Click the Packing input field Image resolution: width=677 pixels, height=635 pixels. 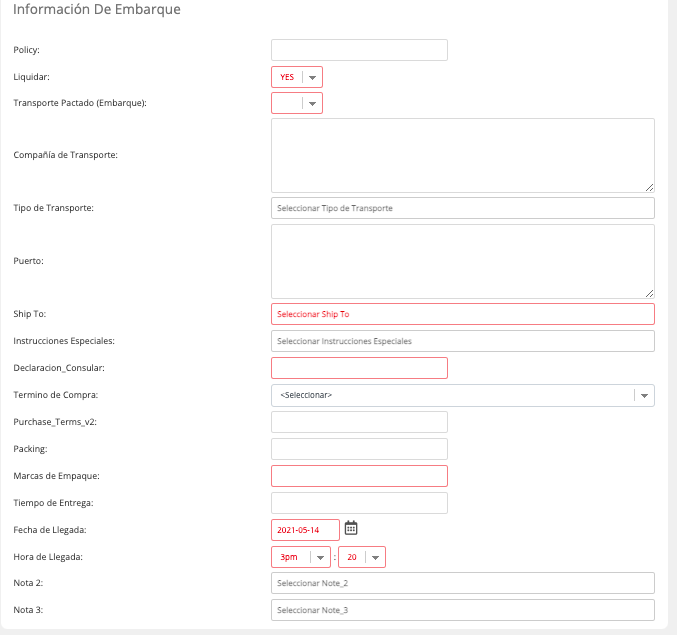point(359,449)
